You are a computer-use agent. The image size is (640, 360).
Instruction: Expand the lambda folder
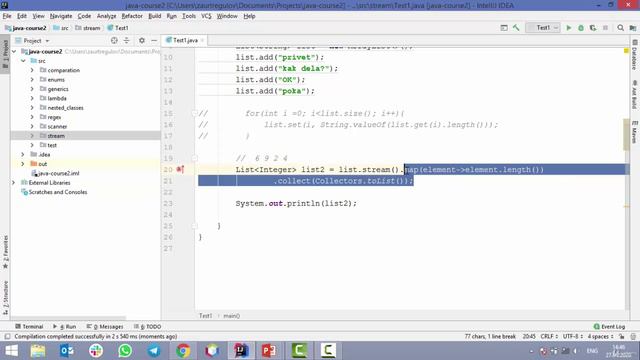coord(32,98)
